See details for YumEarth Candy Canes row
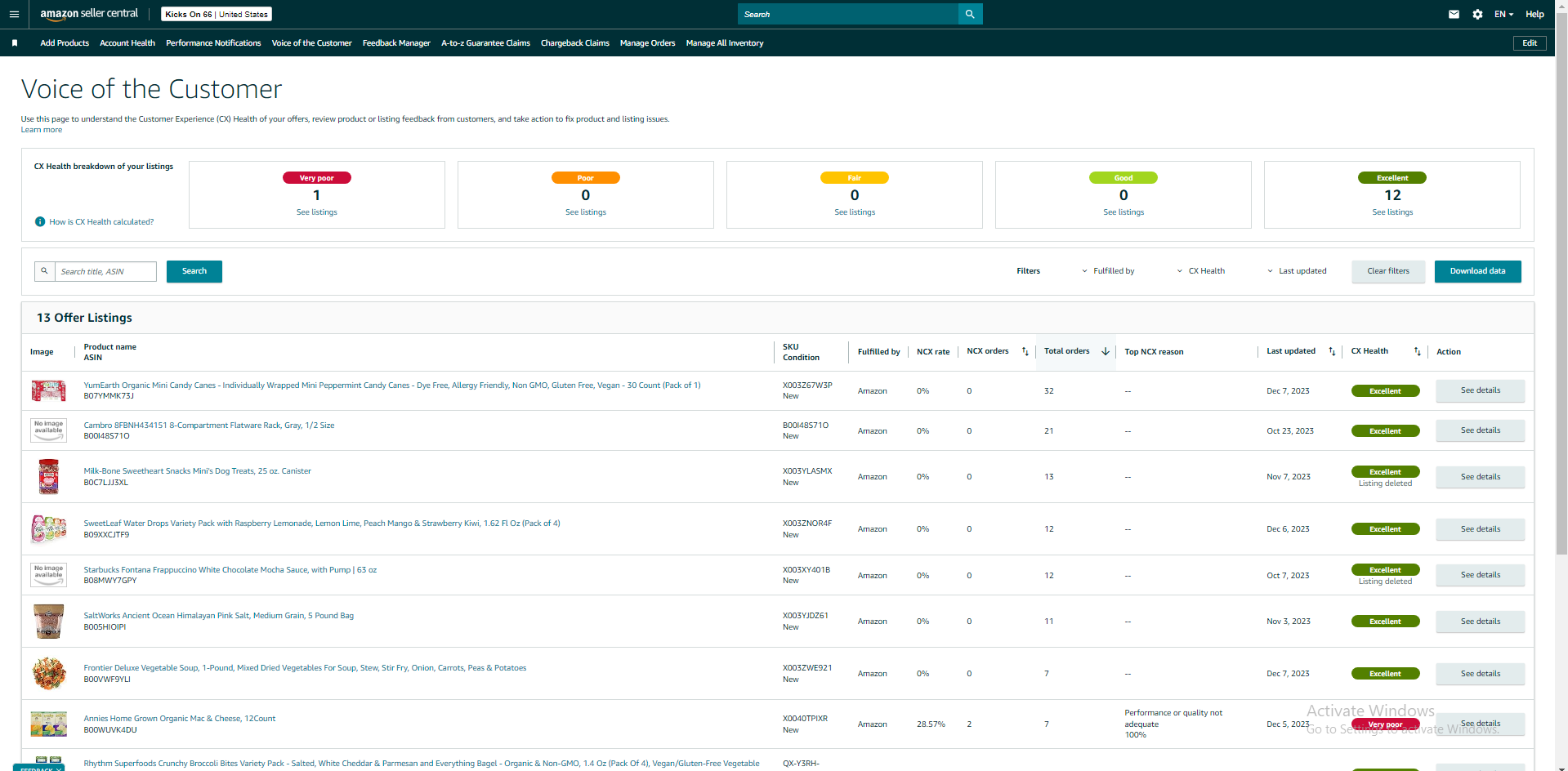Image resolution: width=1568 pixels, height=771 pixels. (x=1480, y=390)
